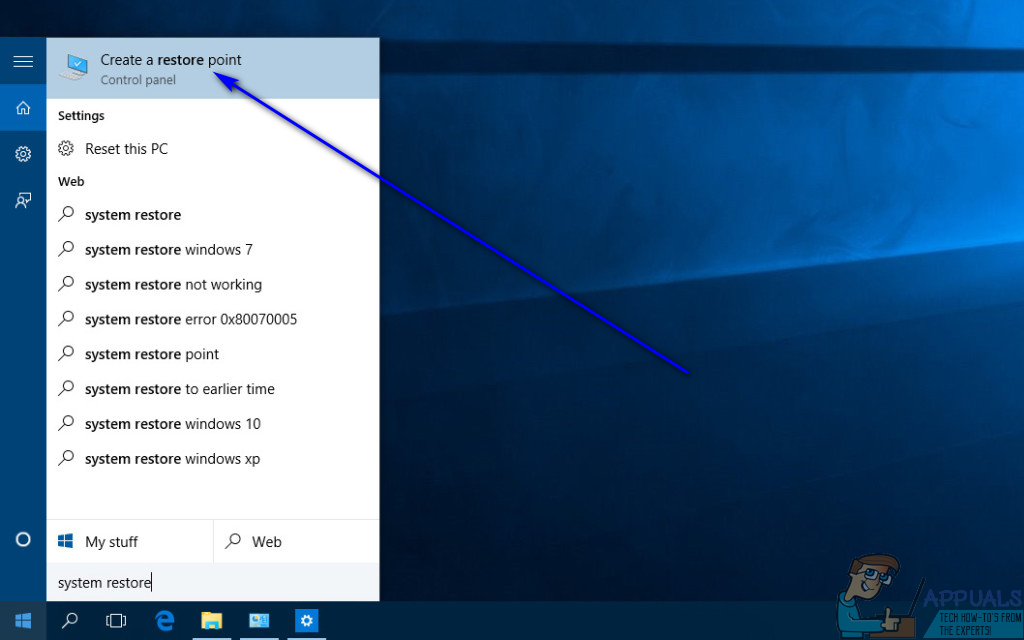Click the gear icon beside Reset this PC
Screen dimensions: 1024x640
pos(66,148)
